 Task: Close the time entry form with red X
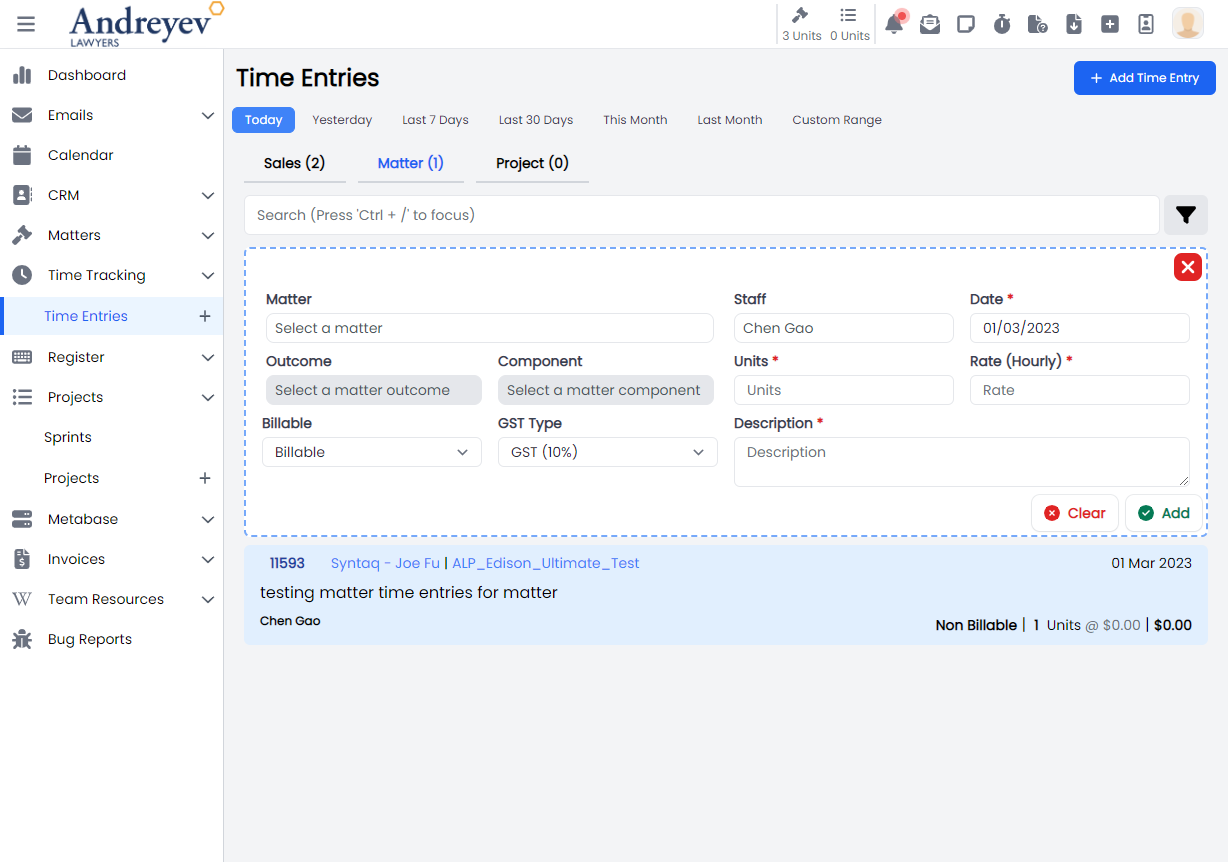click(1187, 267)
